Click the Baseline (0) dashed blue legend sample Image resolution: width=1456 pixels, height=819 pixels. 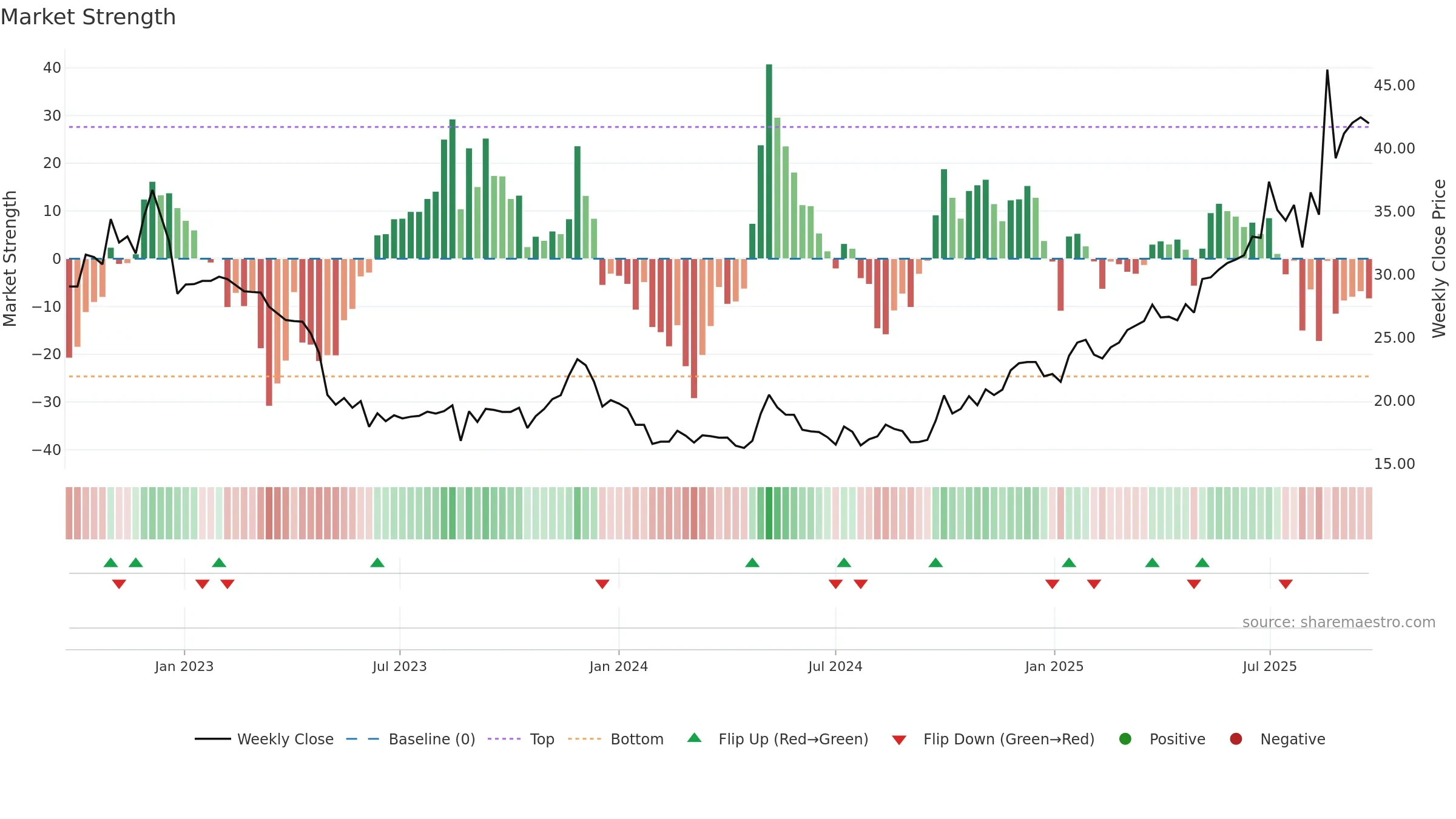[x=362, y=739]
